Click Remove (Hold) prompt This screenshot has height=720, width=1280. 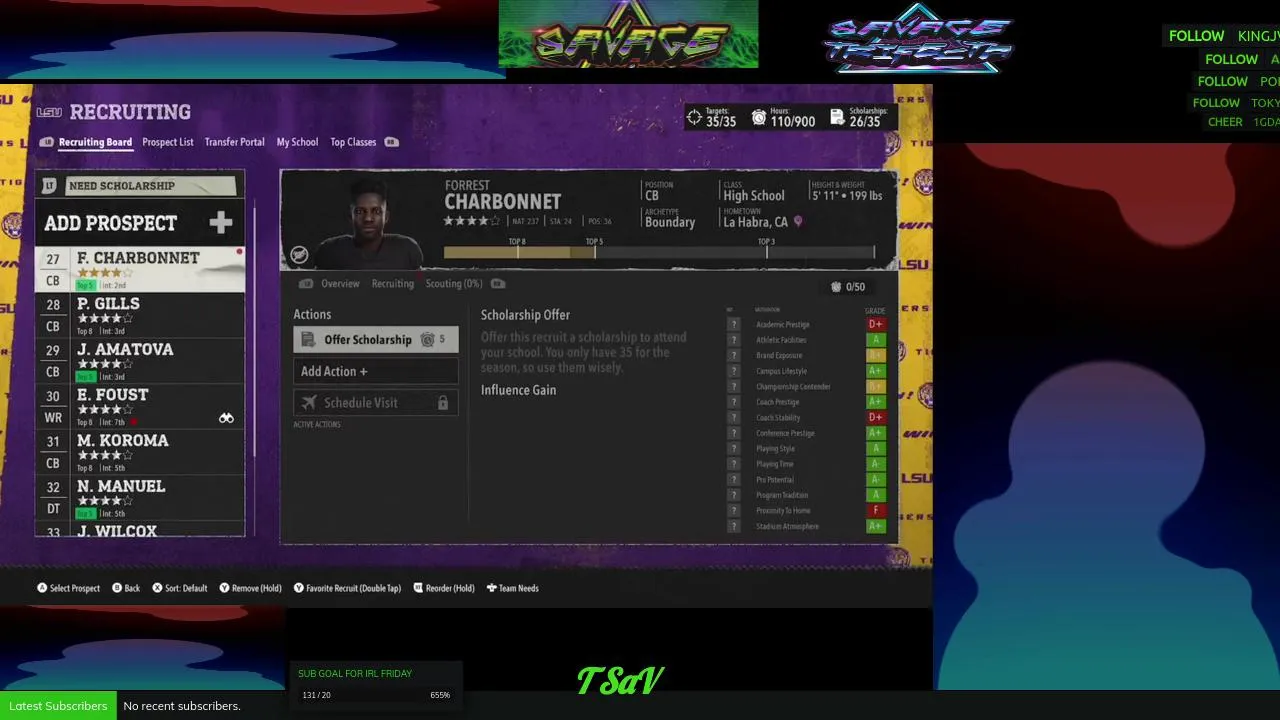[x=250, y=588]
